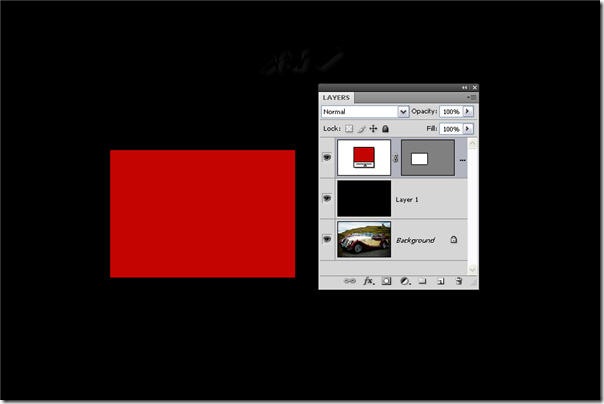Image resolution: width=604 pixels, height=404 pixels.
Task: Create a new group
Action: pos(423,281)
